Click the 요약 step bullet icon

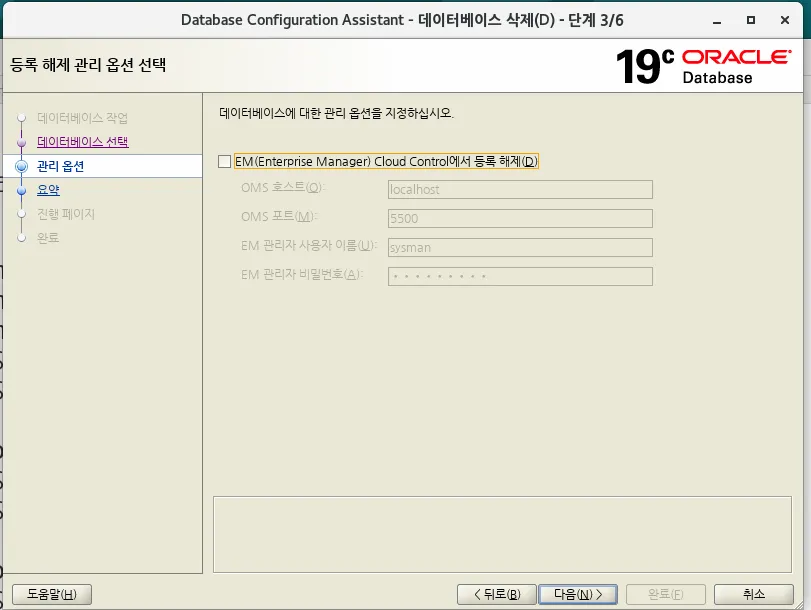point(22,190)
